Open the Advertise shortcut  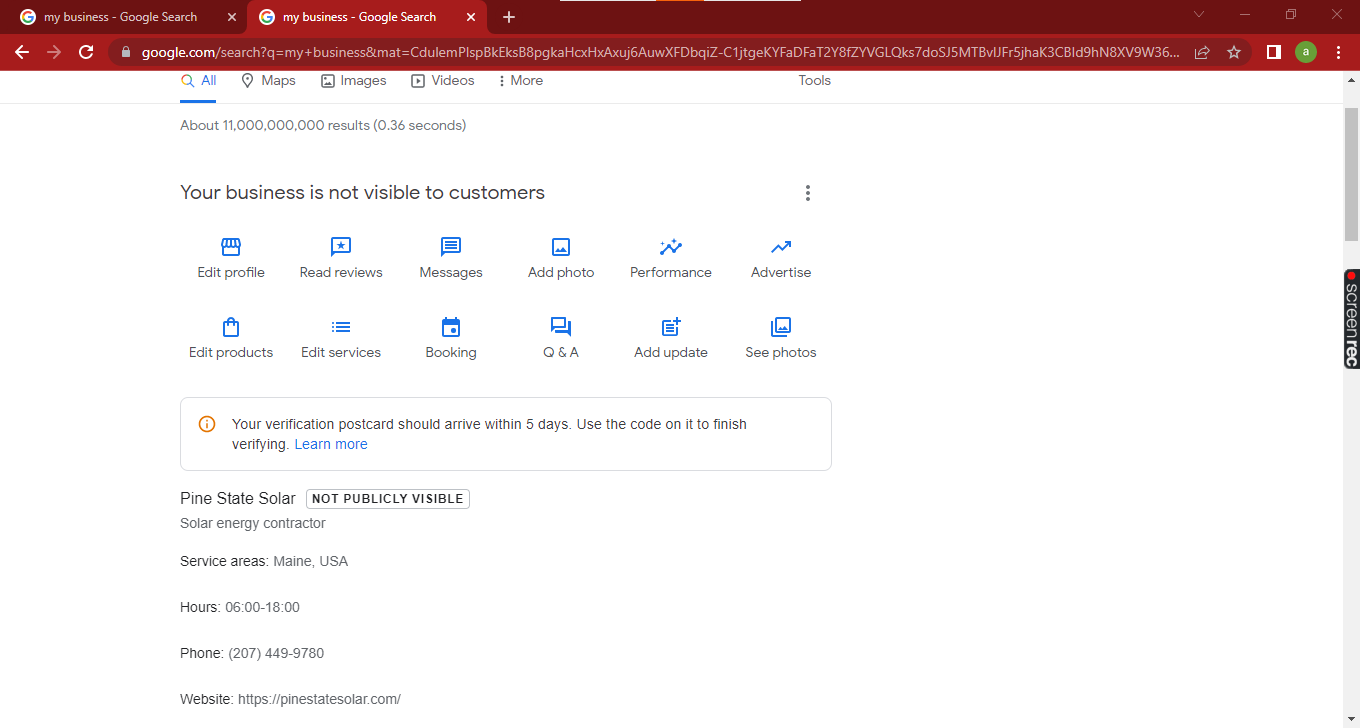pos(781,258)
